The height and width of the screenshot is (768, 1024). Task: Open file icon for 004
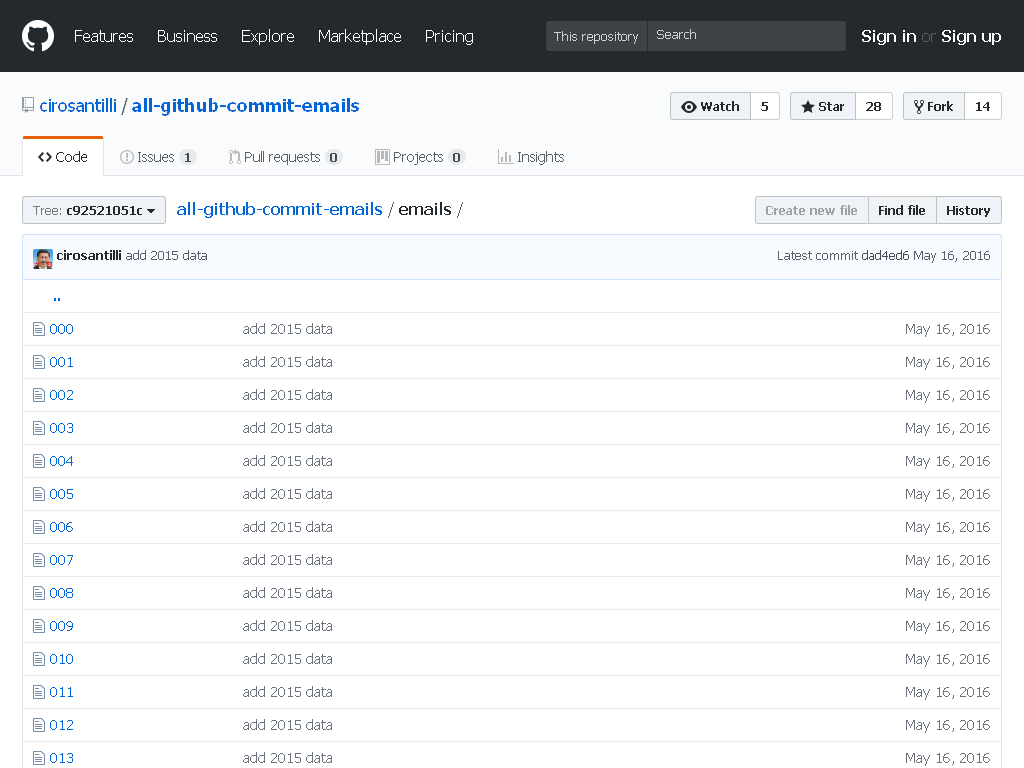(39, 461)
